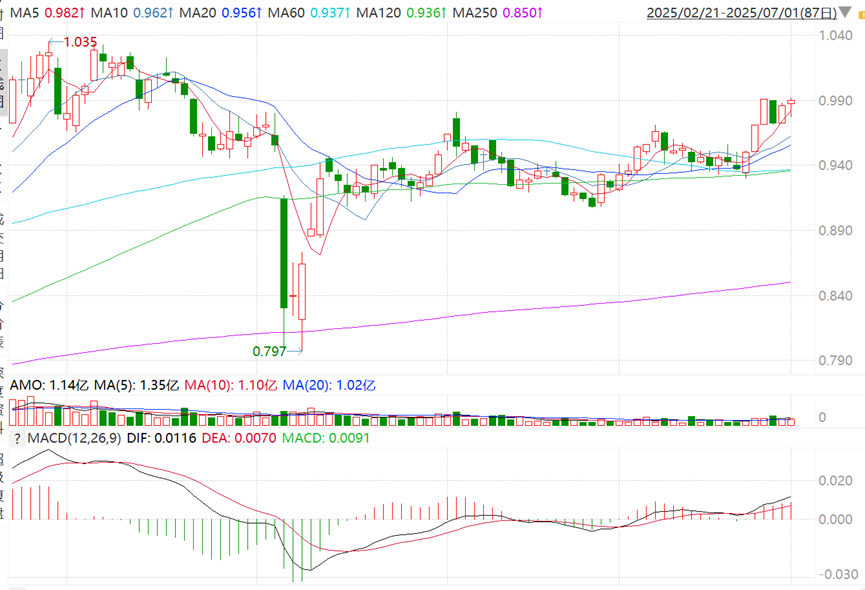Click the 0.020 MACD axis label
Screen dimensions: 865x590
coord(835,481)
